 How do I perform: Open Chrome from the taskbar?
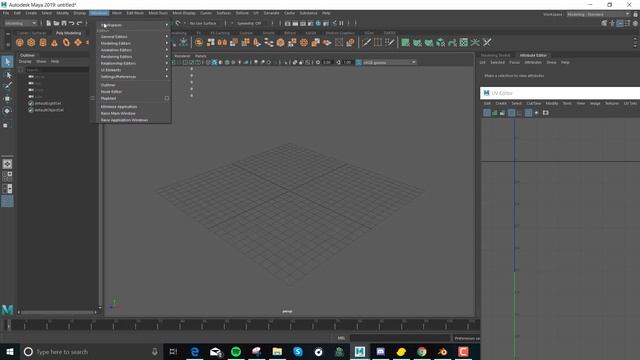point(422,351)
